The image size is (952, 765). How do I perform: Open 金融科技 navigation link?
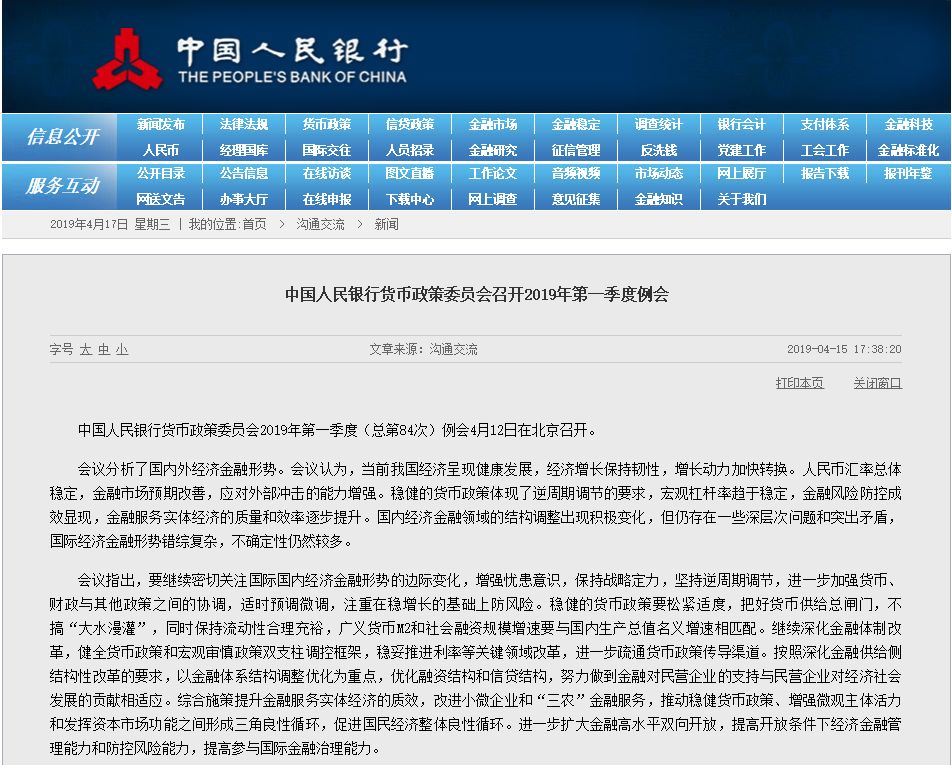point(908,124)
